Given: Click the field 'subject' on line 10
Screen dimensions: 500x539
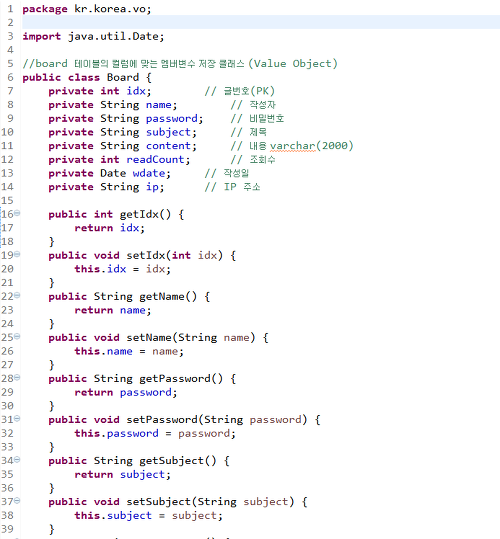Looking at the screenshot, I should click(168, 132).
